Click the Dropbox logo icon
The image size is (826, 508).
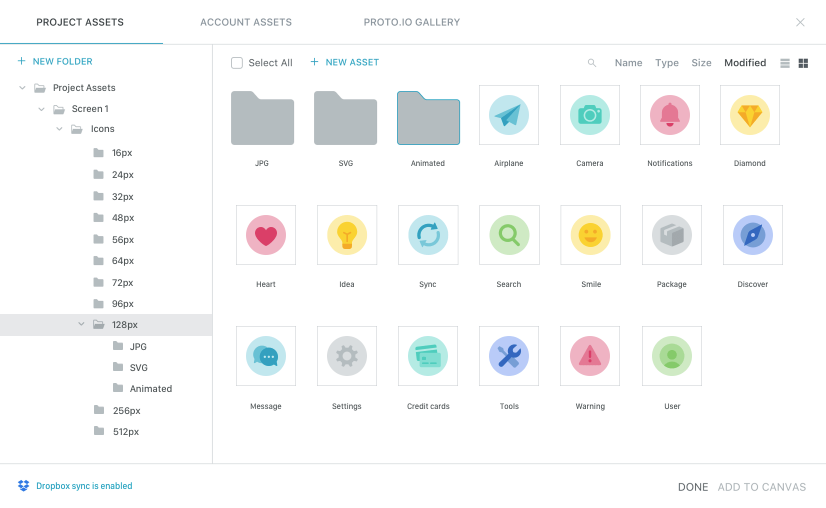coord(23,486)
